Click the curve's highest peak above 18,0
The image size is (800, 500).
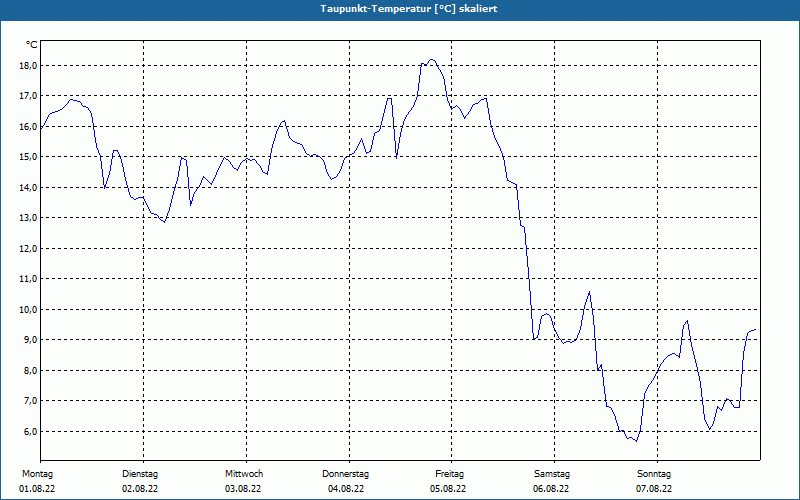[x=432, y=60]
